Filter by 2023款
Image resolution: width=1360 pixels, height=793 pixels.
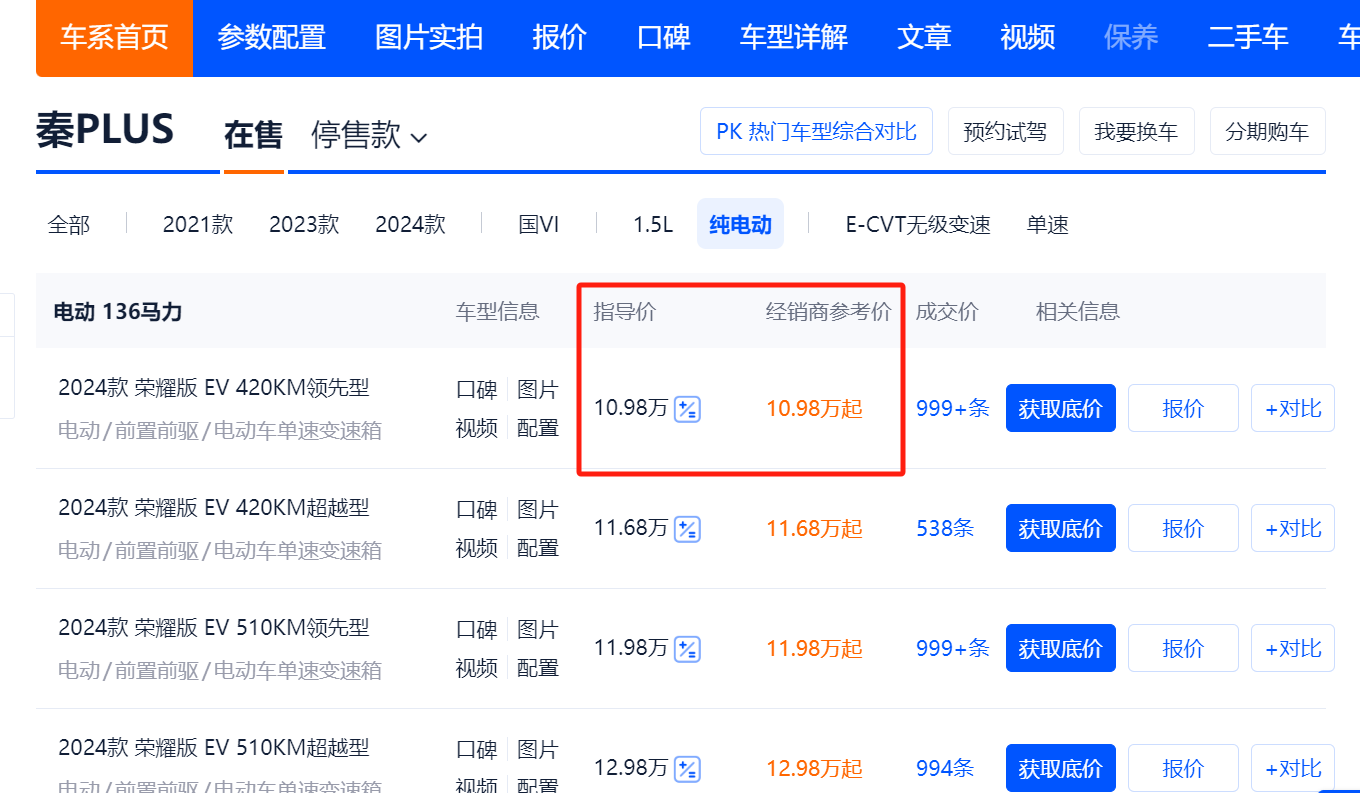click(304, 224)
